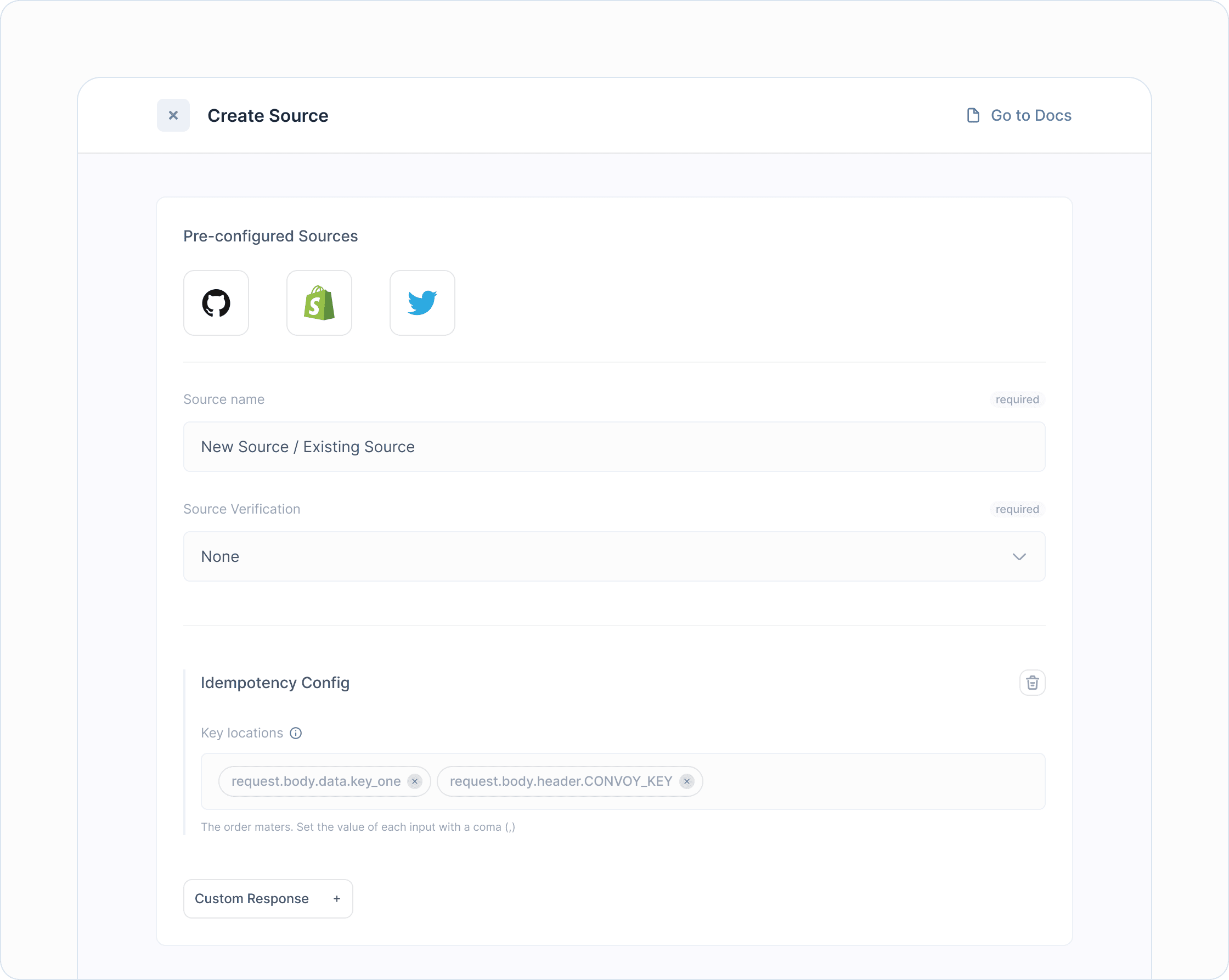The width and height of the screenshot is (1229, 980).
Task: Click the Key locations info icon
Action: coord(295,733)
